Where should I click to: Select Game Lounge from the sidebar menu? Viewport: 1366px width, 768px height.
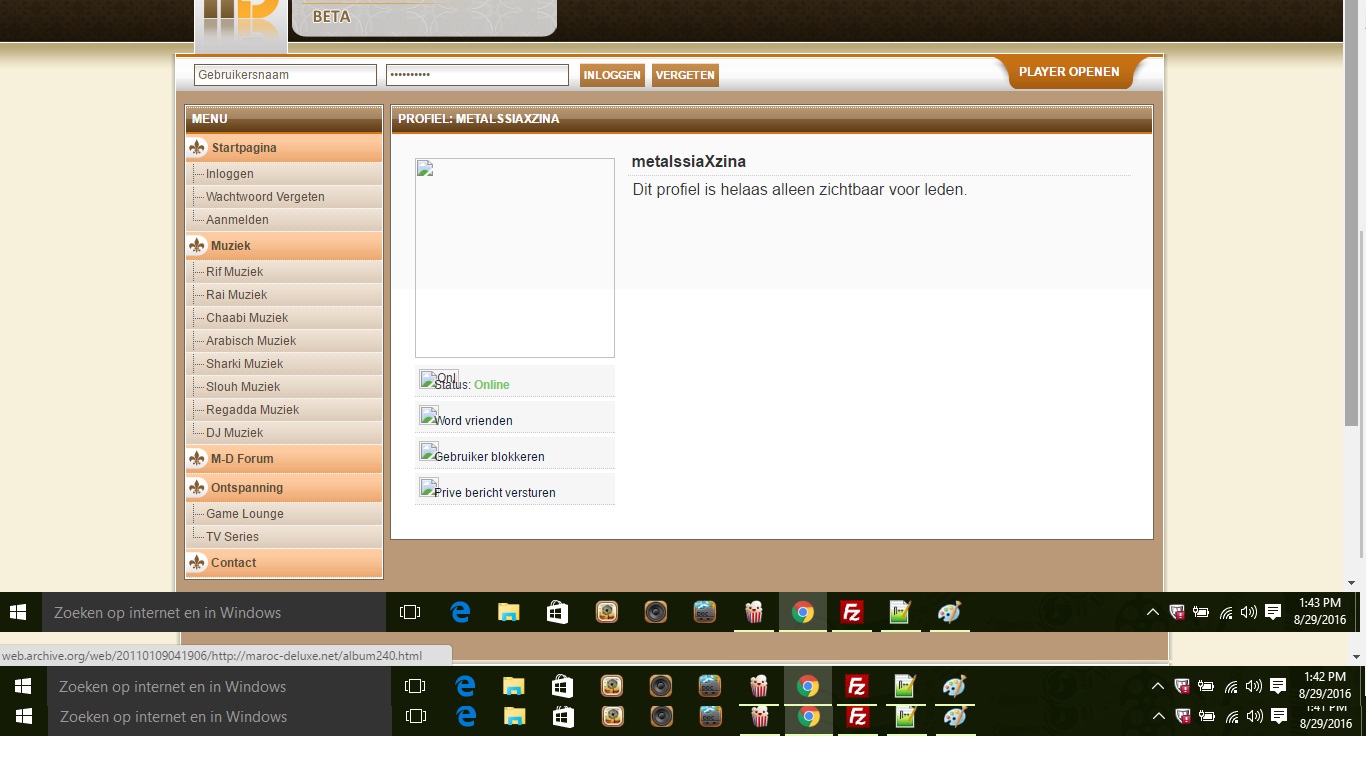click(245, 514)
